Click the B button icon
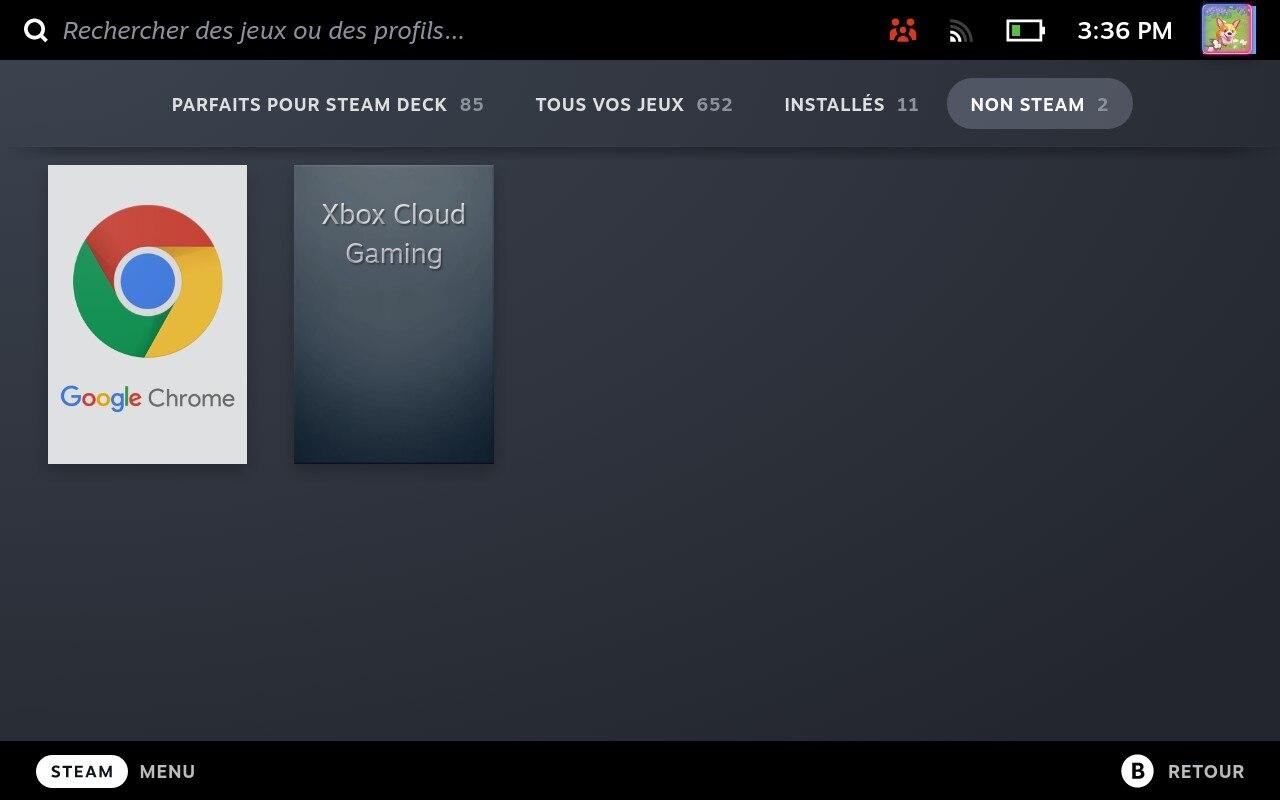1280x800 pixels. click(1137, 771)
